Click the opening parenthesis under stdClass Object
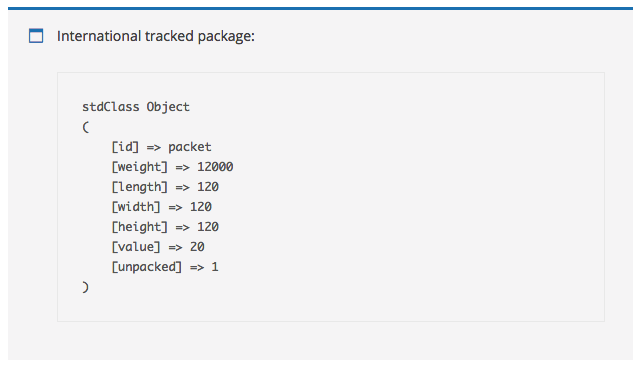639x366 pixels. [86, 127]
